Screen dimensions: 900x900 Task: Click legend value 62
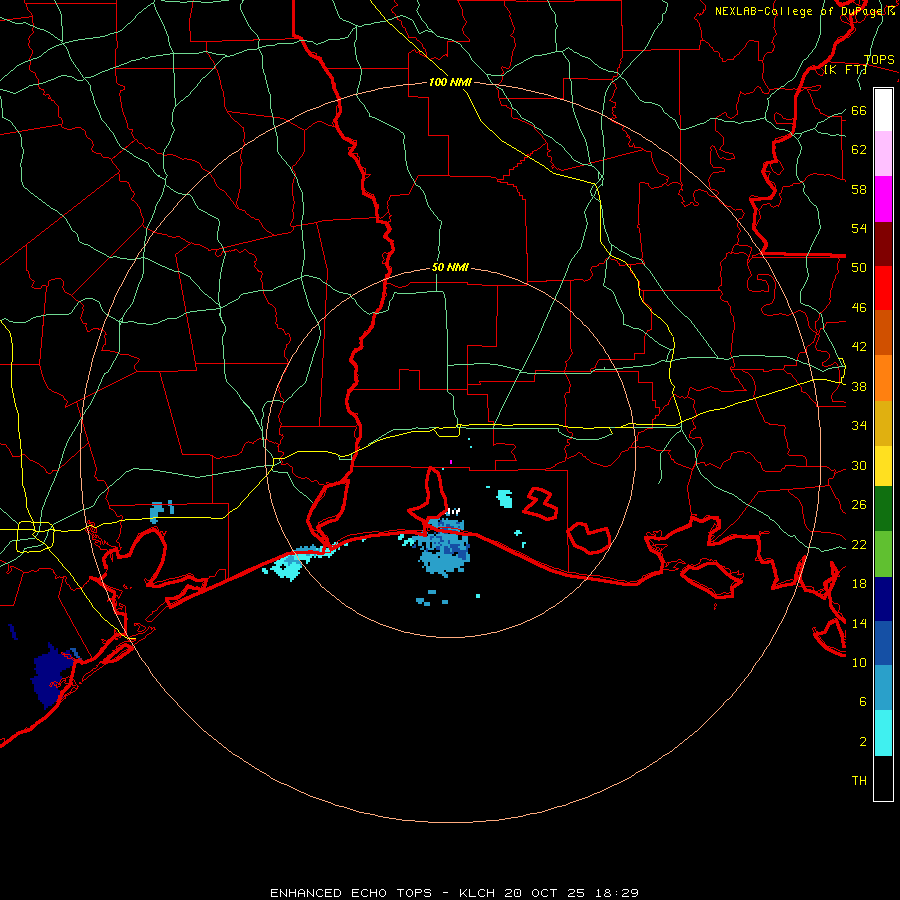tap(859, 150)
